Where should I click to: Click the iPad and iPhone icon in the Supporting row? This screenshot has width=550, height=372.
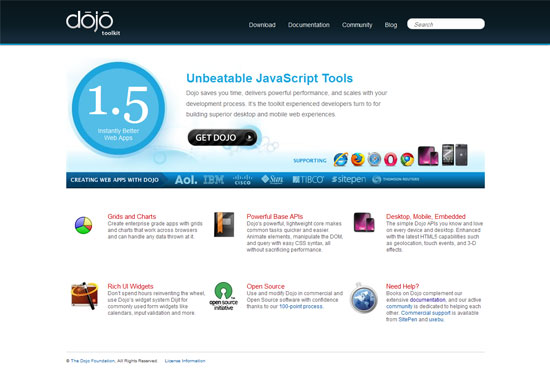(428, 156)
